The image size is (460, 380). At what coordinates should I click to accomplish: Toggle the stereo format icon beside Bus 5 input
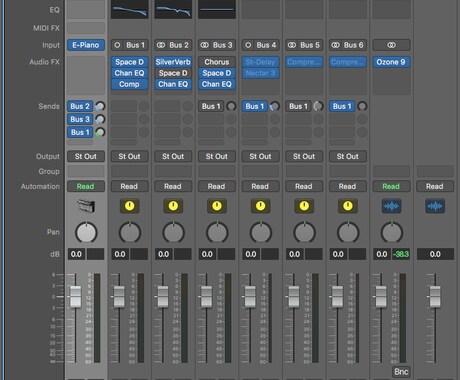(292, 45)
